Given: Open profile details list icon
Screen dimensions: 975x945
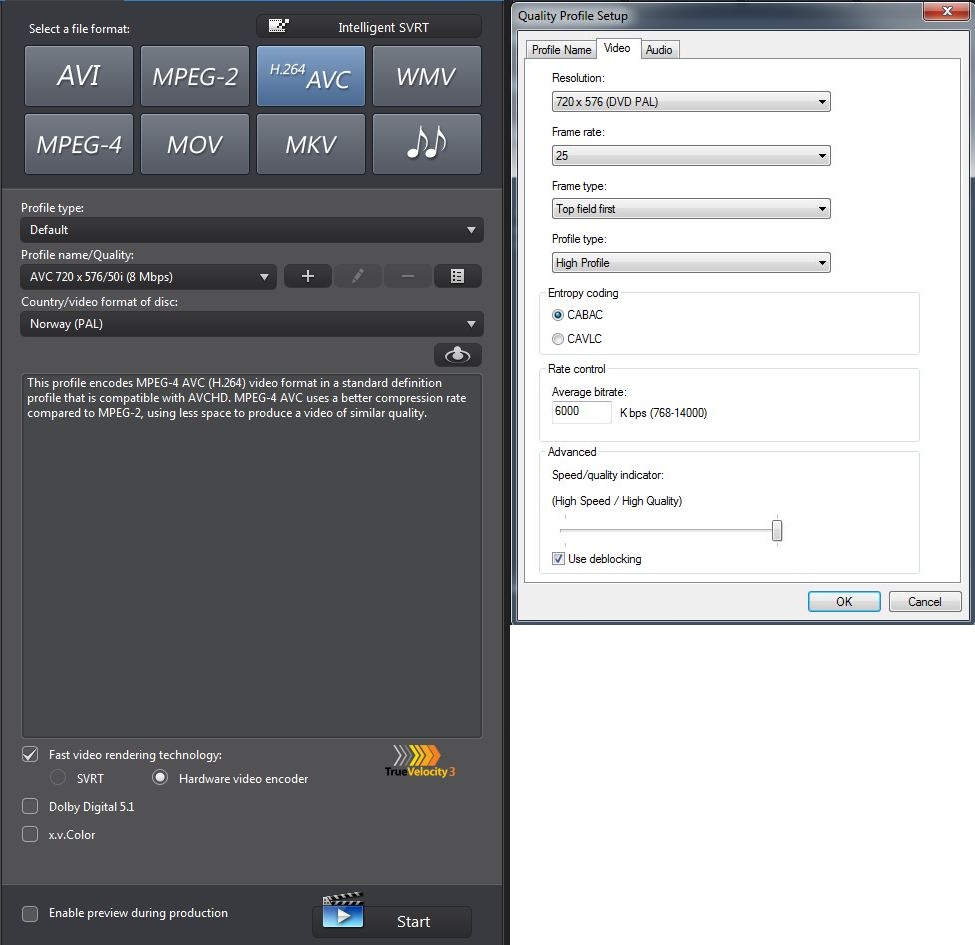Looking at the screenshot, I should (x=458, y=276).
